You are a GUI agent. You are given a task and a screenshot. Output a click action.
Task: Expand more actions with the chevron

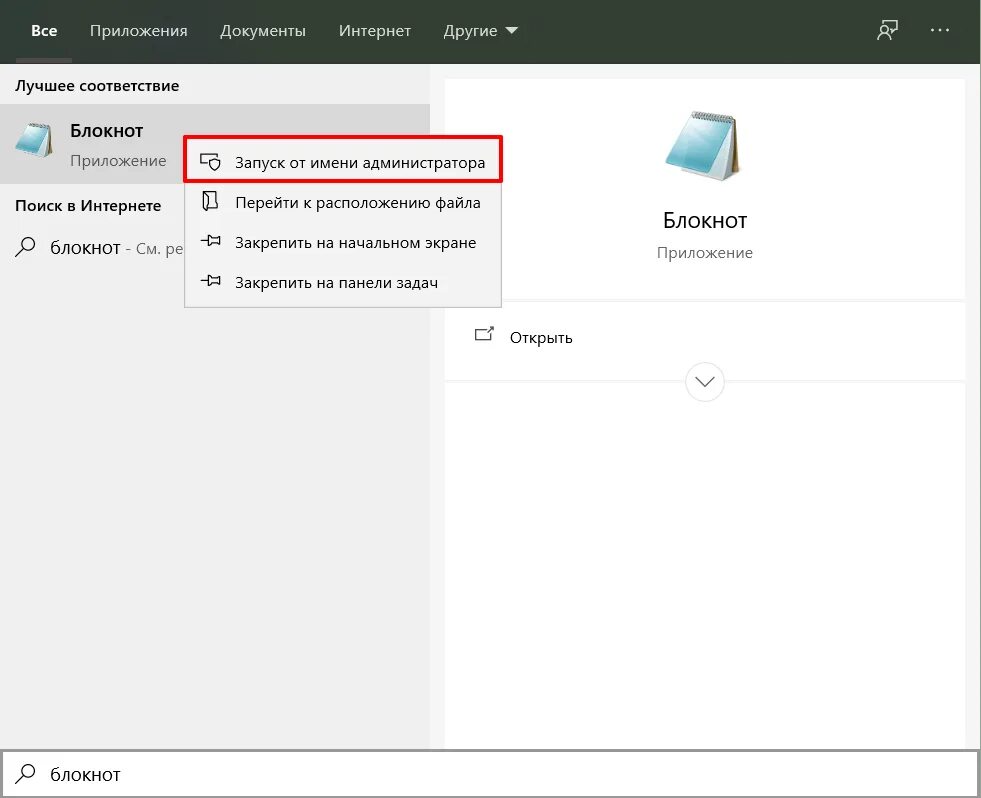pos(705,382)
